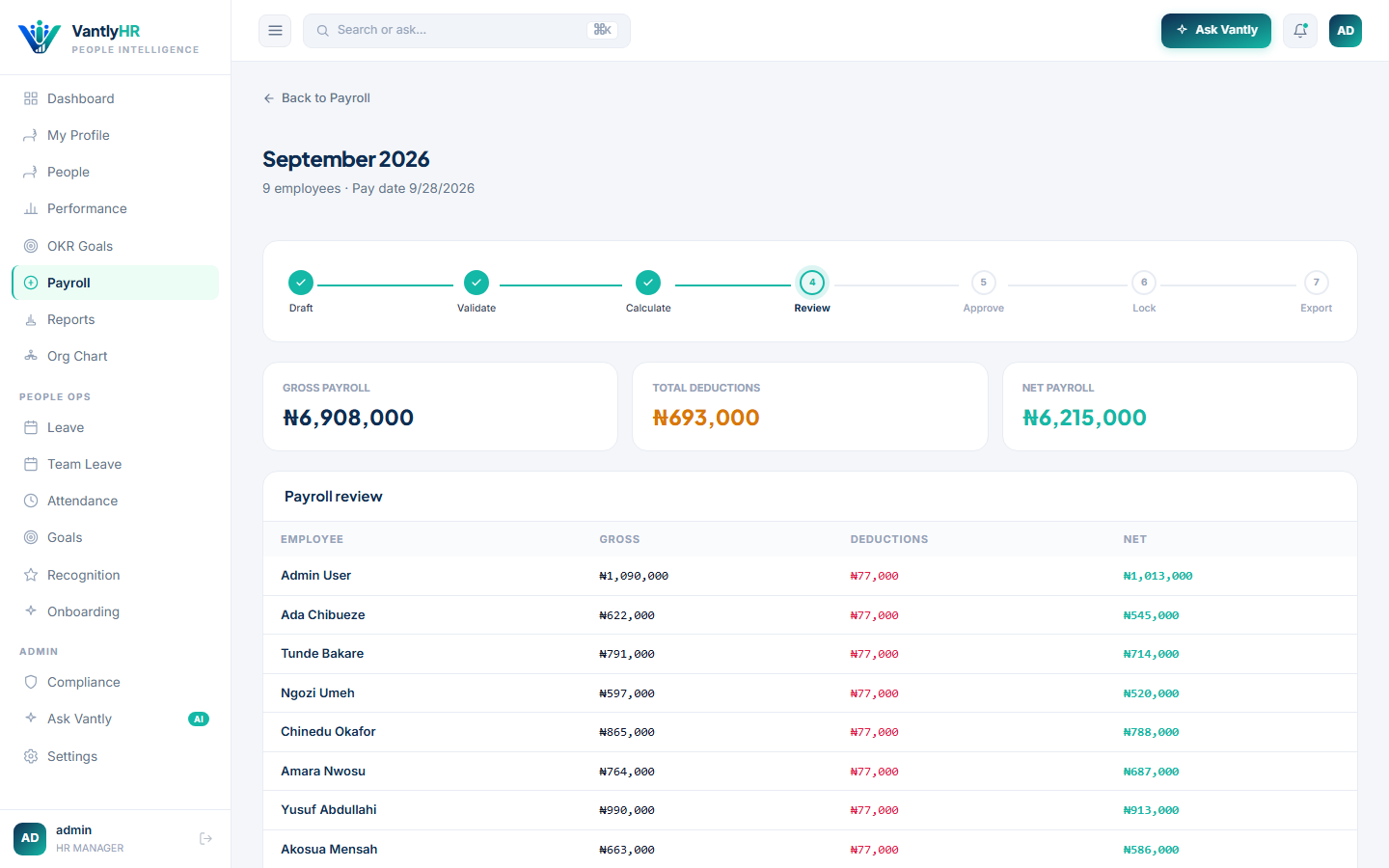The image size is (1389, 868).
Task: Select the Tunde Bakare employee name
Action: [x=322, y=654]
